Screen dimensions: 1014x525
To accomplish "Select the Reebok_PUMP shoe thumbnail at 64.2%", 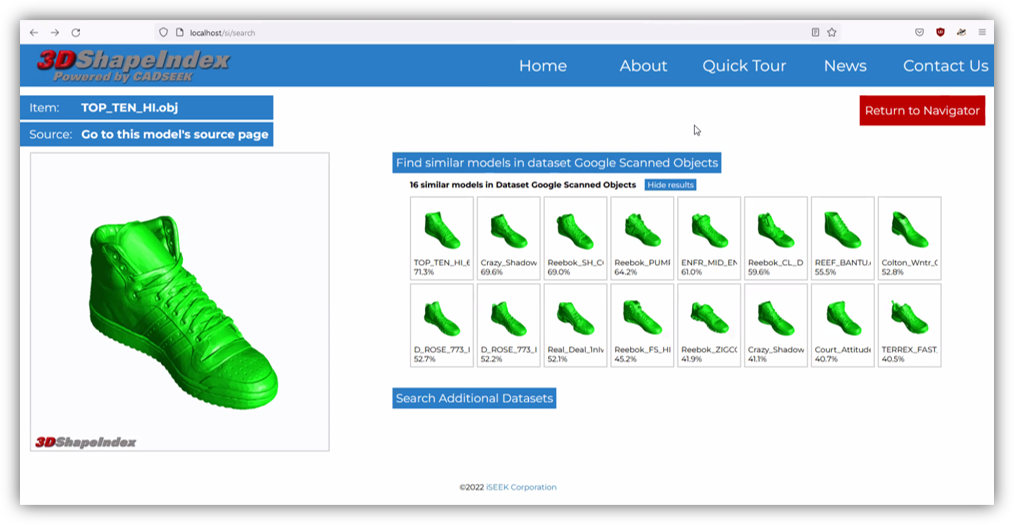I will tap(642, 238).
